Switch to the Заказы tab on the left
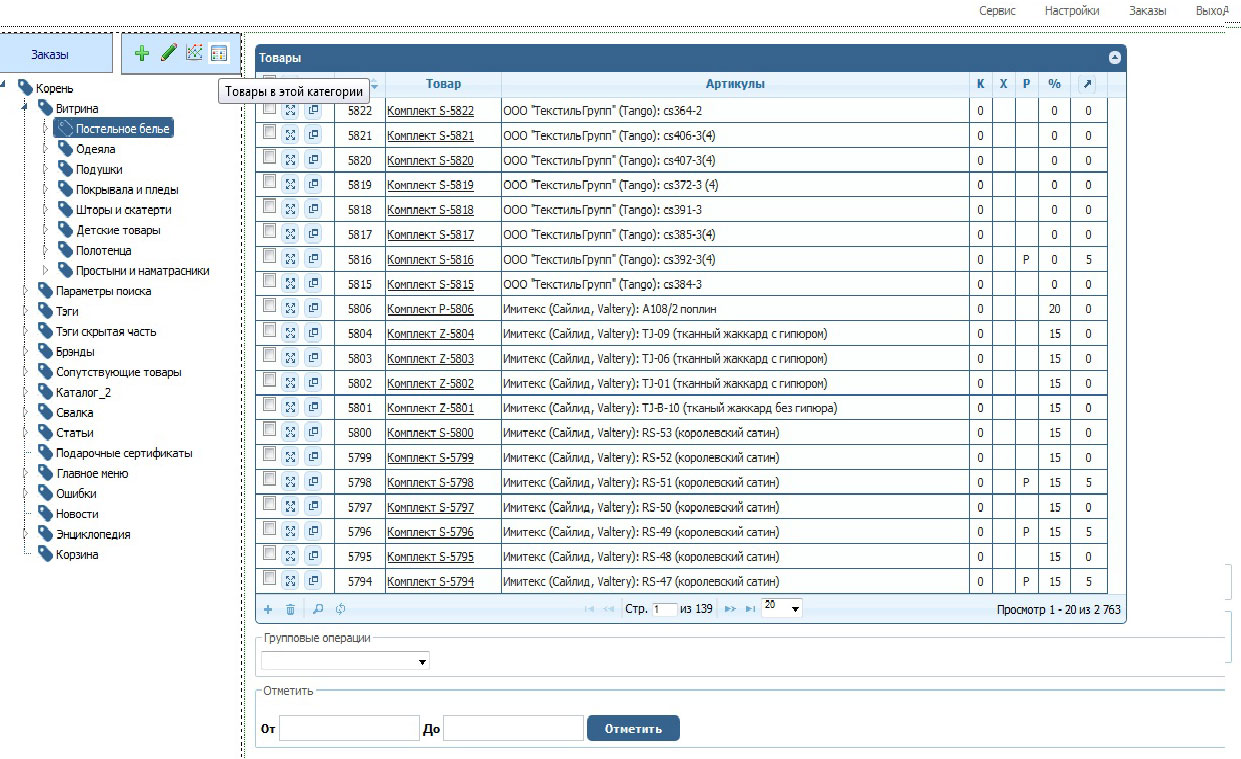Viewport: 1241px width, 759px height. click(56, 54)
